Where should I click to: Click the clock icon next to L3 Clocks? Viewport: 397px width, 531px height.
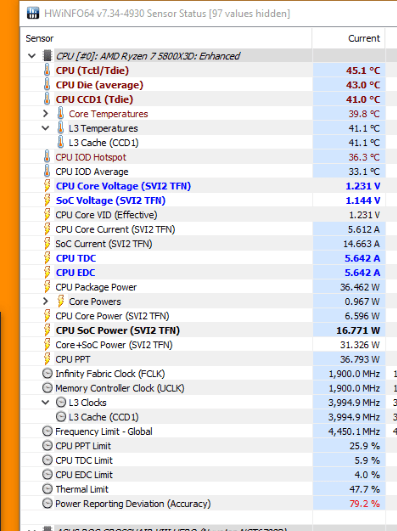point(61,403)
